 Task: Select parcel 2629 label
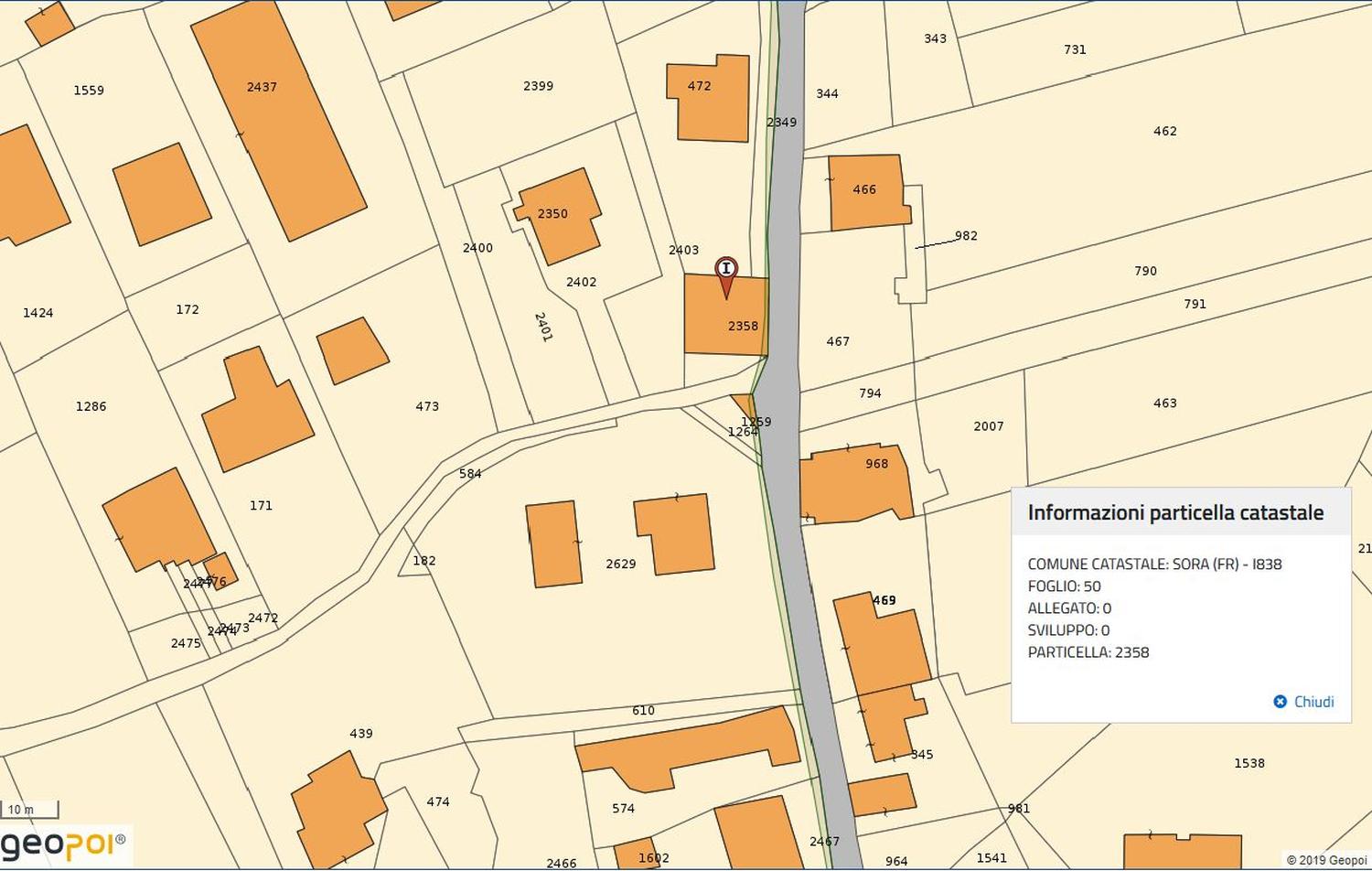point(620,564)
